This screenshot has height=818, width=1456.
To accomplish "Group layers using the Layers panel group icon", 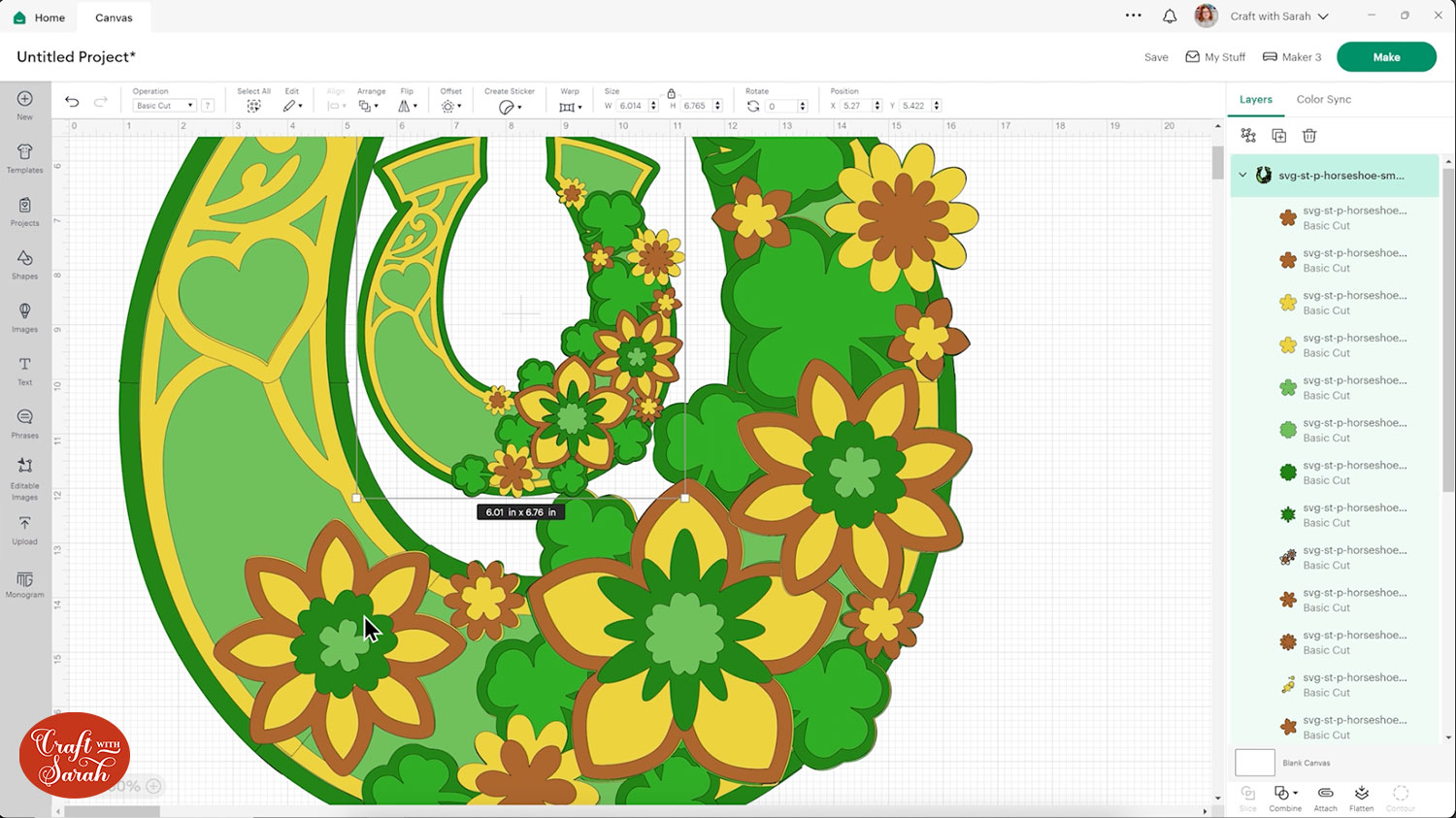I will click(x=1248, y=136).
